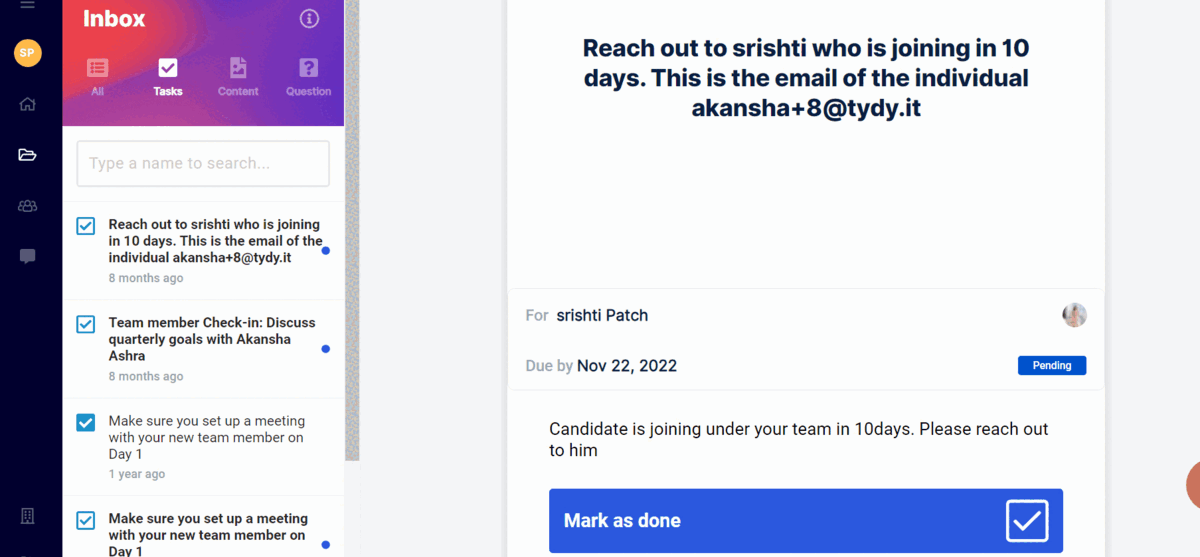Viewport: 1200px width, 557px height.
Task: Click the building organization icon
Action: 27,516
